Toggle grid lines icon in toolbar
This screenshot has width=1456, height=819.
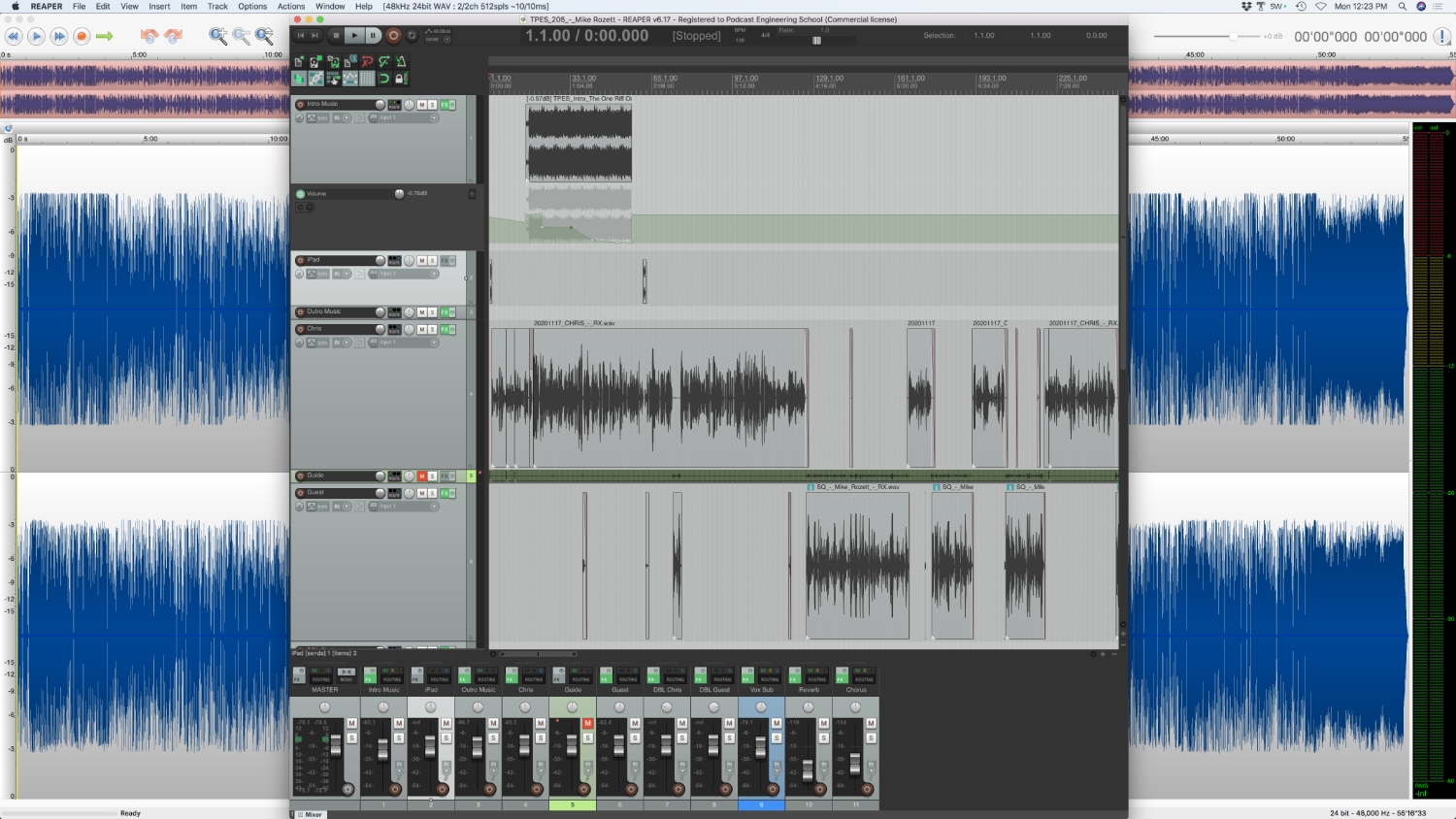(367, 79)
